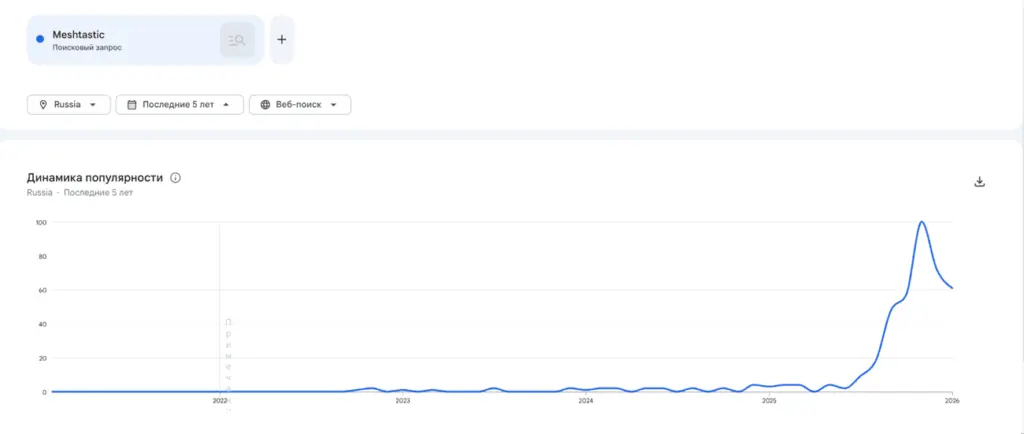1024x434 pixels.
Task: Click the blue color dot beside Meshtastic
Action: click(40, 39)
